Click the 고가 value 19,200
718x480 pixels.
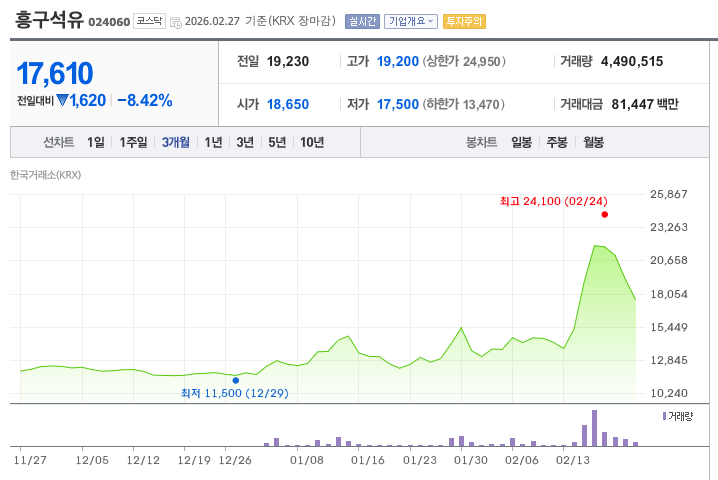pyautogui.click(x=397, y=61)
